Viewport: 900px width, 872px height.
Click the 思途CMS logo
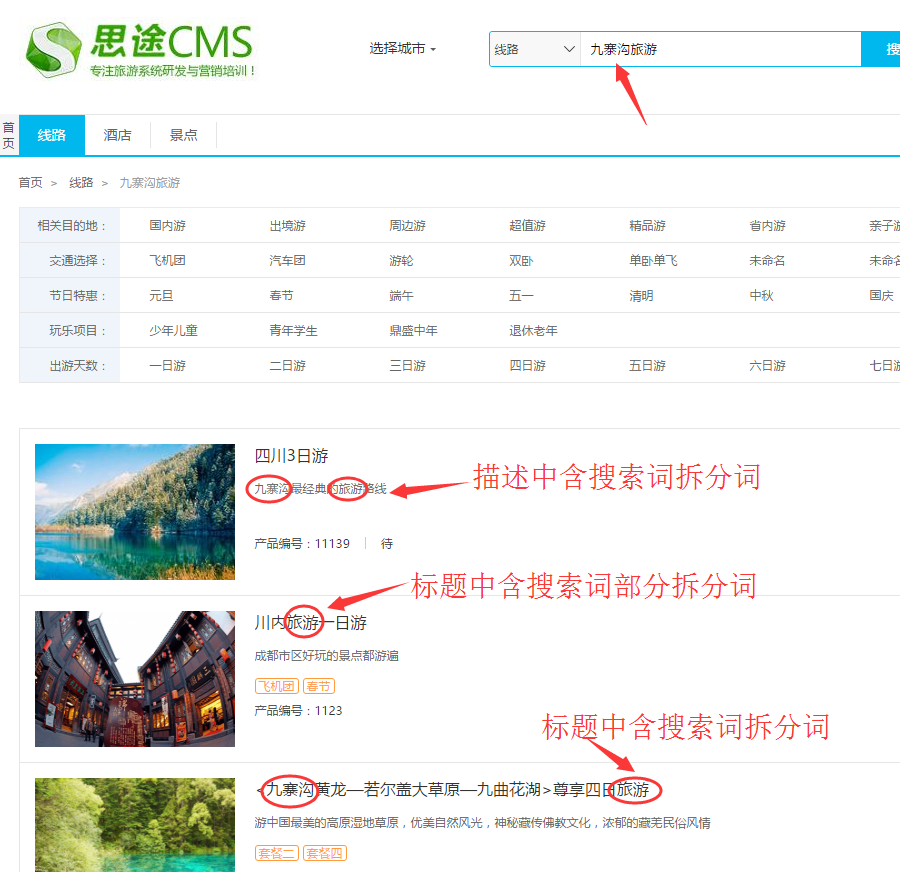click(140, 49)
